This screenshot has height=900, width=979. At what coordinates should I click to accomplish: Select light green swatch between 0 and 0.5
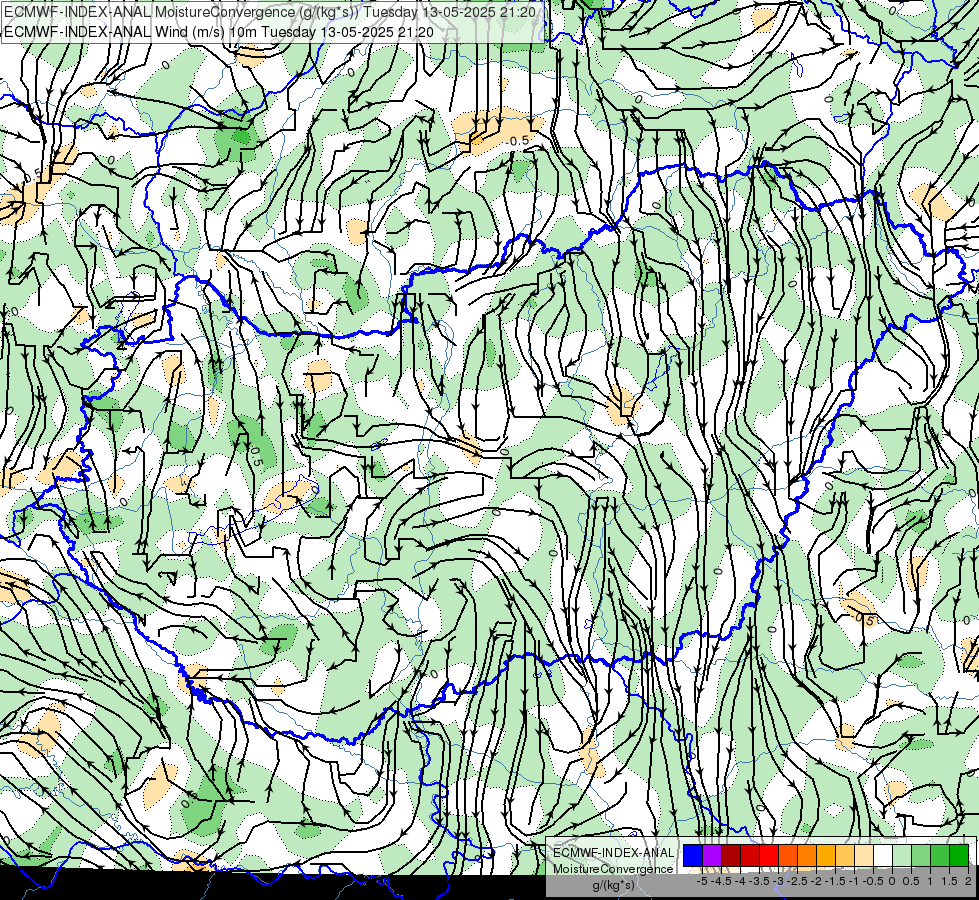902,856
